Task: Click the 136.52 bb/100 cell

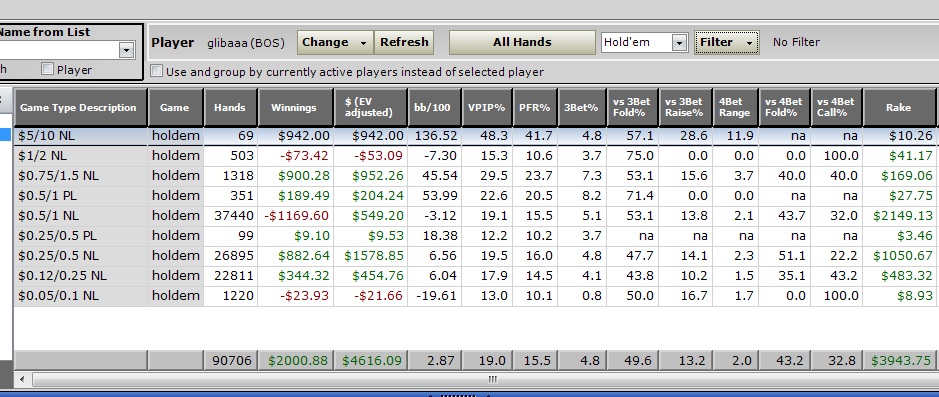Action: click(x=435, y=136)
